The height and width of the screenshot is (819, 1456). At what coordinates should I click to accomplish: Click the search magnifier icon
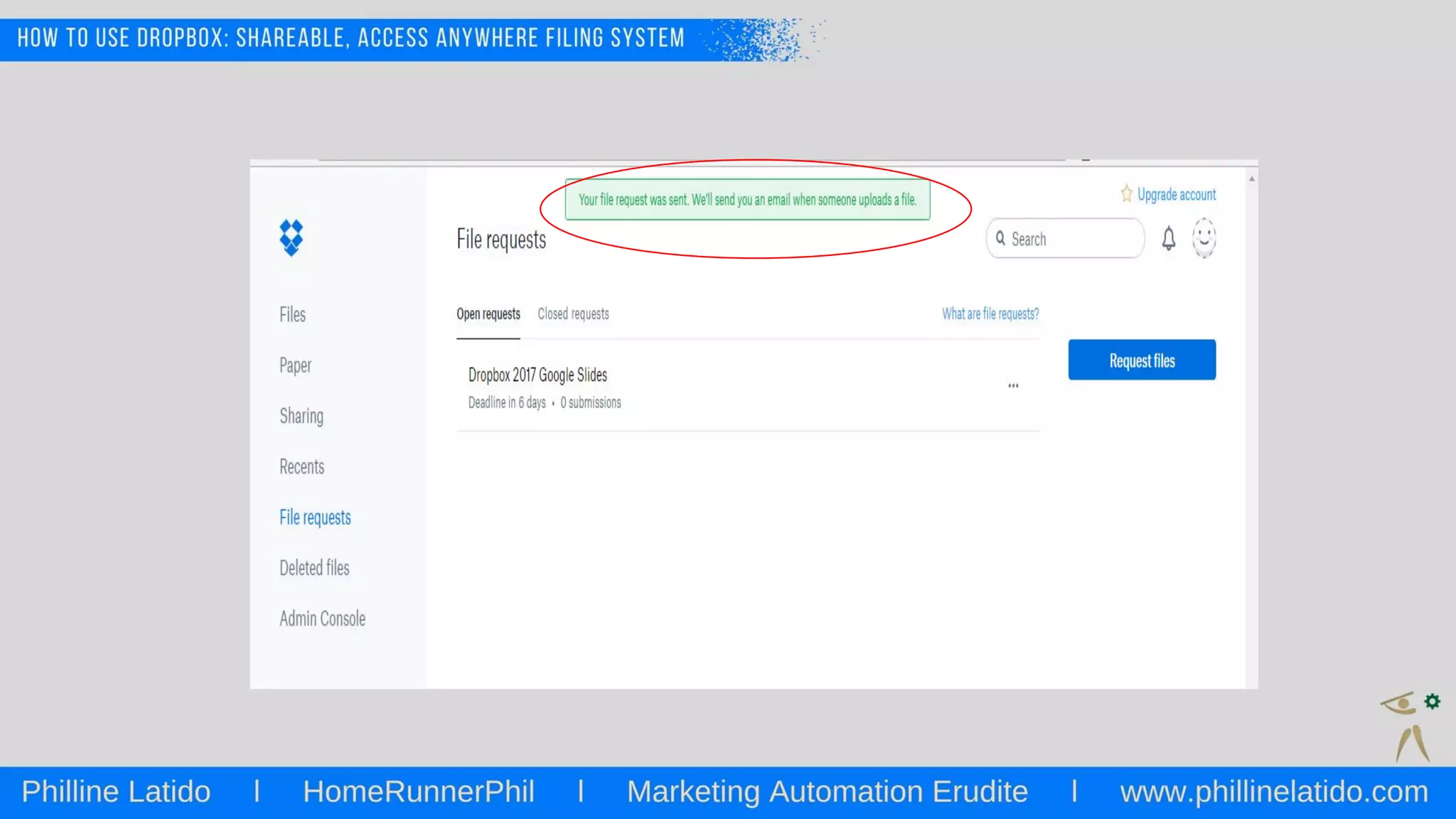click(1000, 238)
